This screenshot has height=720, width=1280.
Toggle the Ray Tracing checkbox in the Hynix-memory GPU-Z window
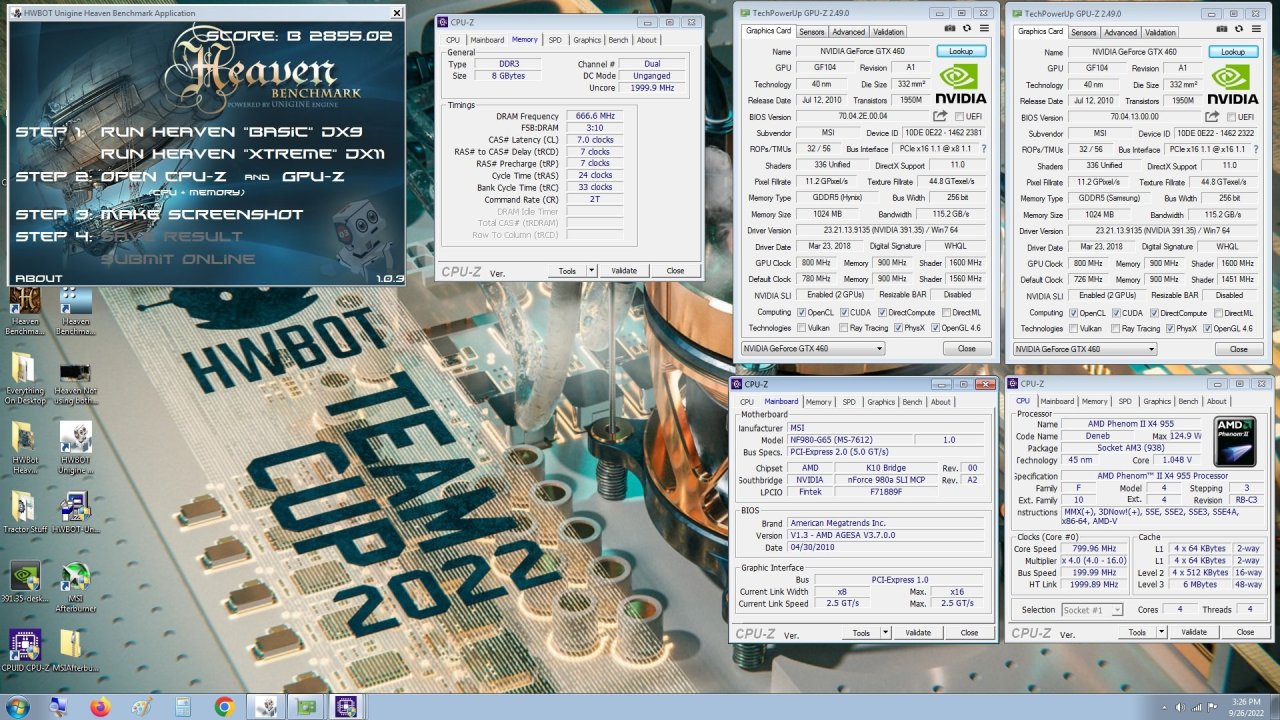(x=843, y=328)
